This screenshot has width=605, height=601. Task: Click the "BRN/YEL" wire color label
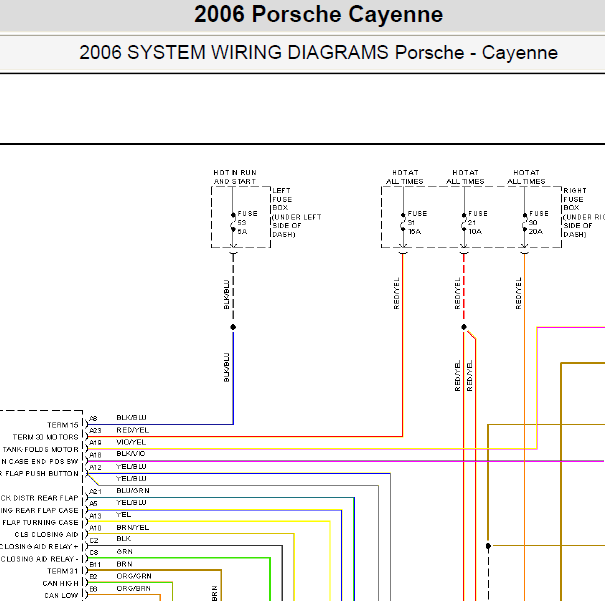click(x=132, y=527)
